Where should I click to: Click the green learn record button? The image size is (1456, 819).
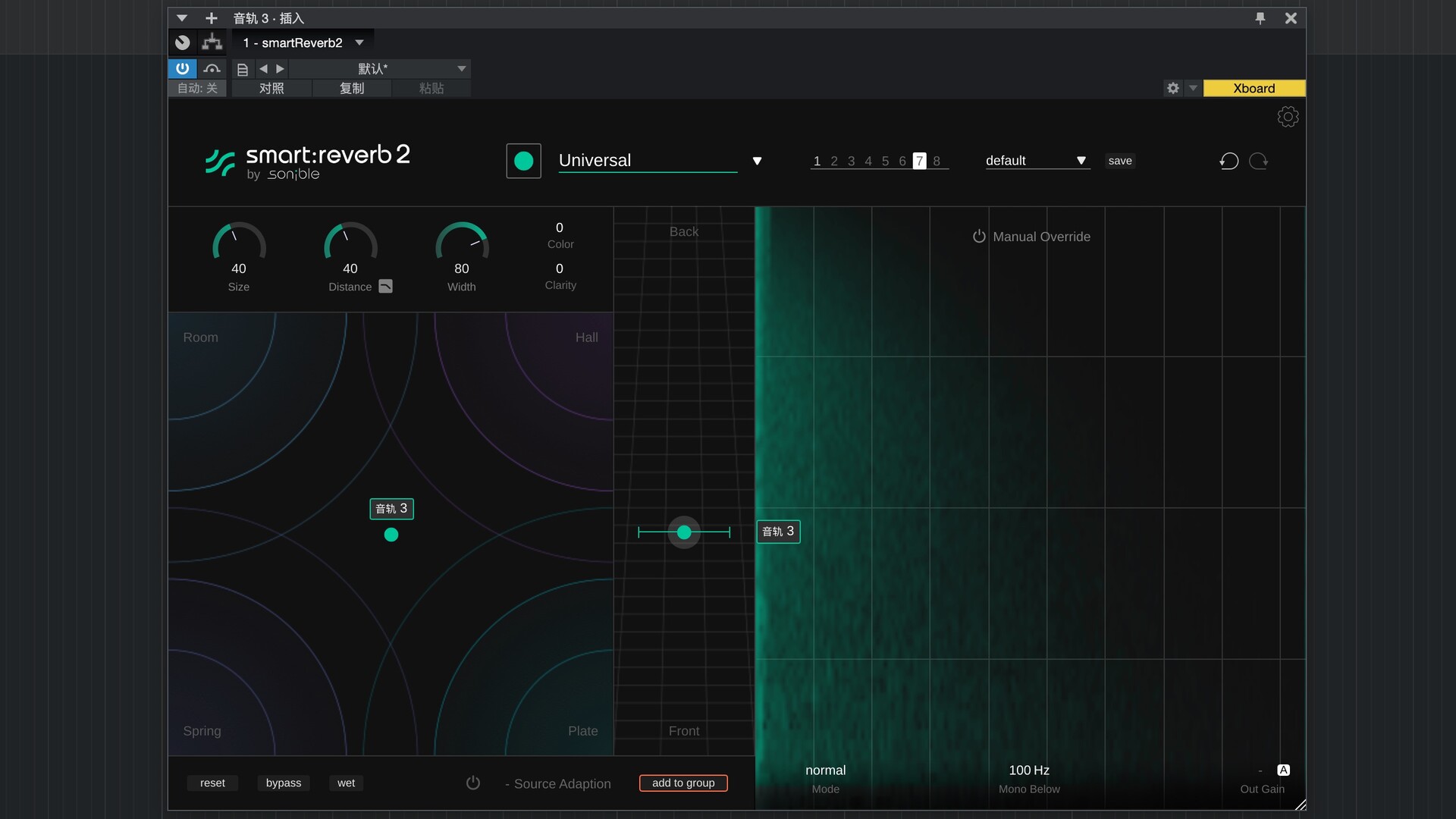click(523, 161)
